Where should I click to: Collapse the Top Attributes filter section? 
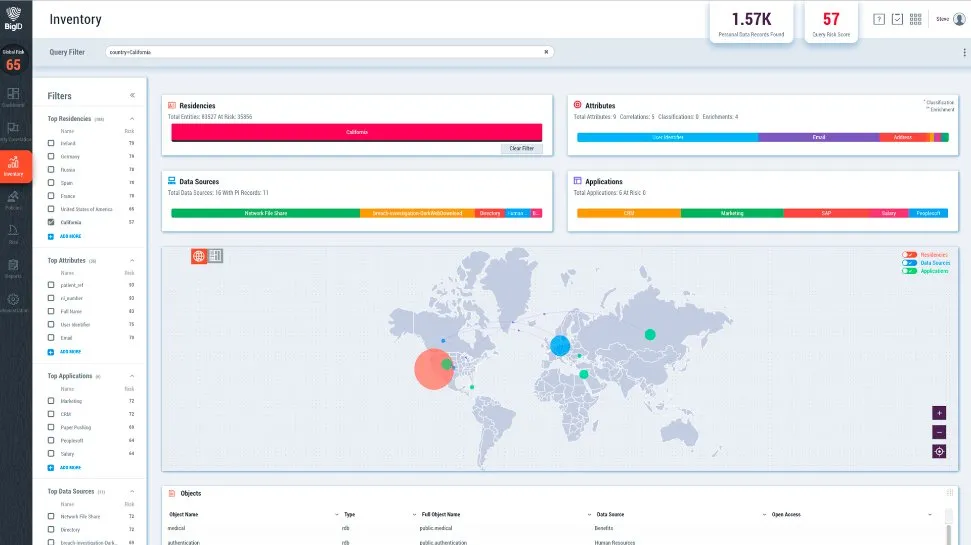click(133, 260)
